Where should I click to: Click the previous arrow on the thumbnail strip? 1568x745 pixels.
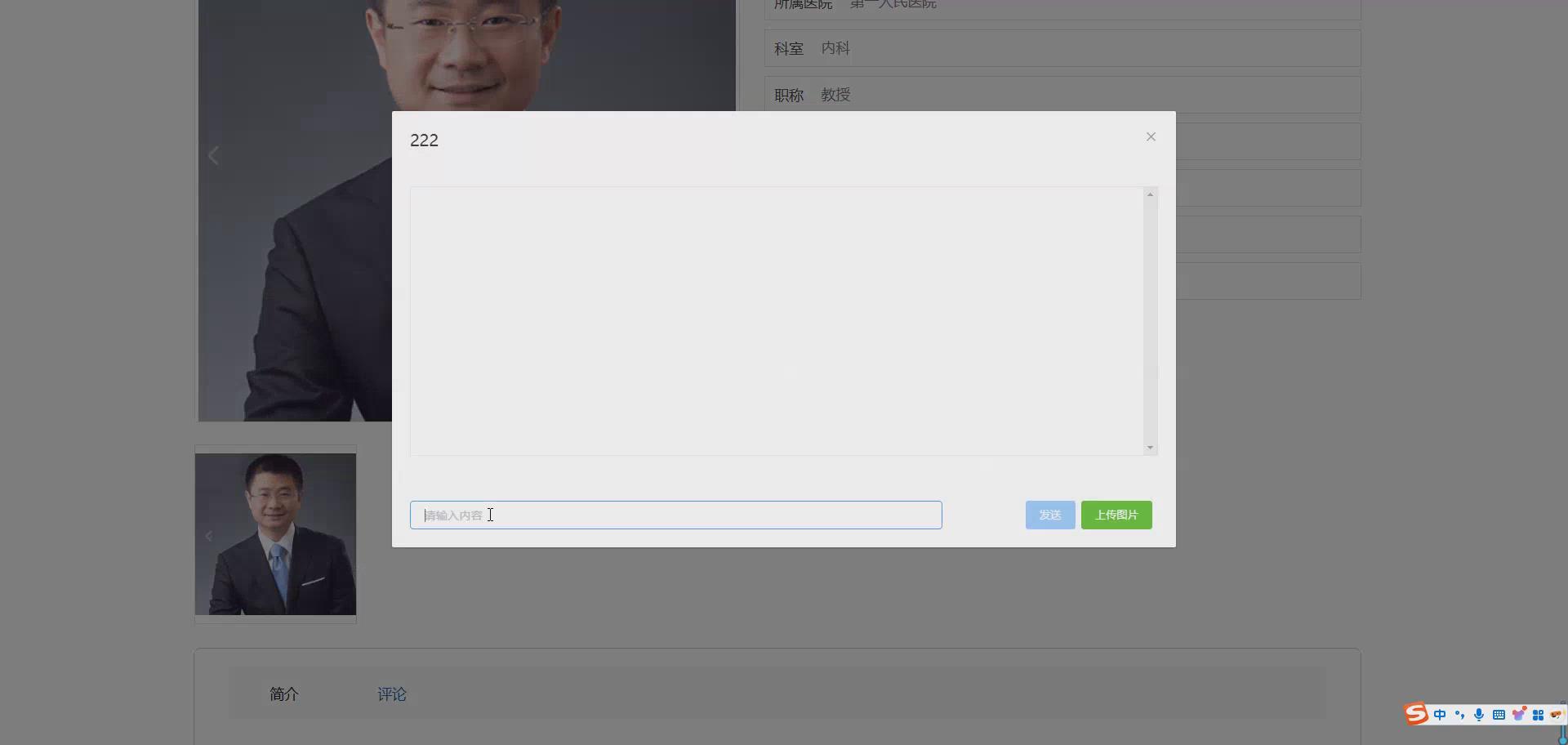point(208,536)
